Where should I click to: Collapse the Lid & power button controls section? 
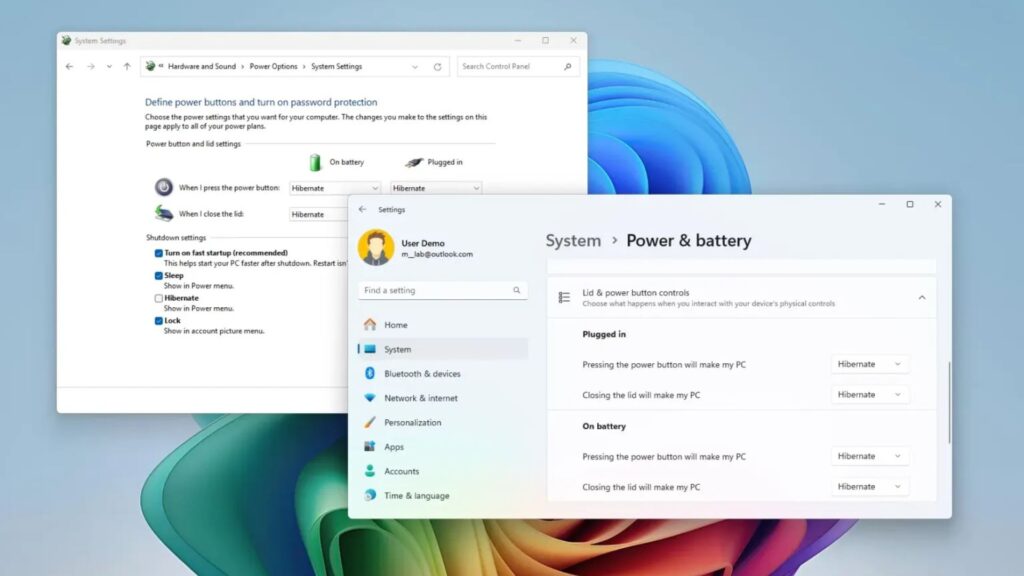[921, 297]
